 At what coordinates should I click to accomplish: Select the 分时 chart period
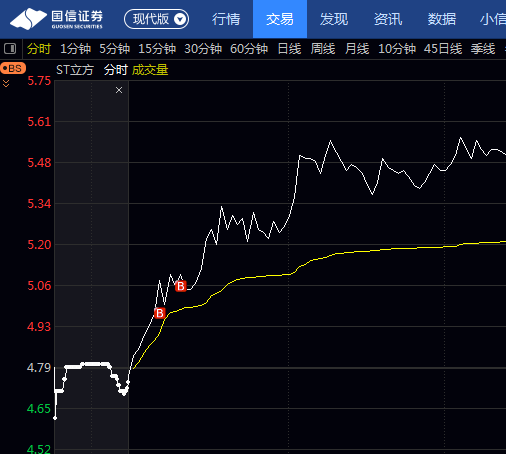39,49
